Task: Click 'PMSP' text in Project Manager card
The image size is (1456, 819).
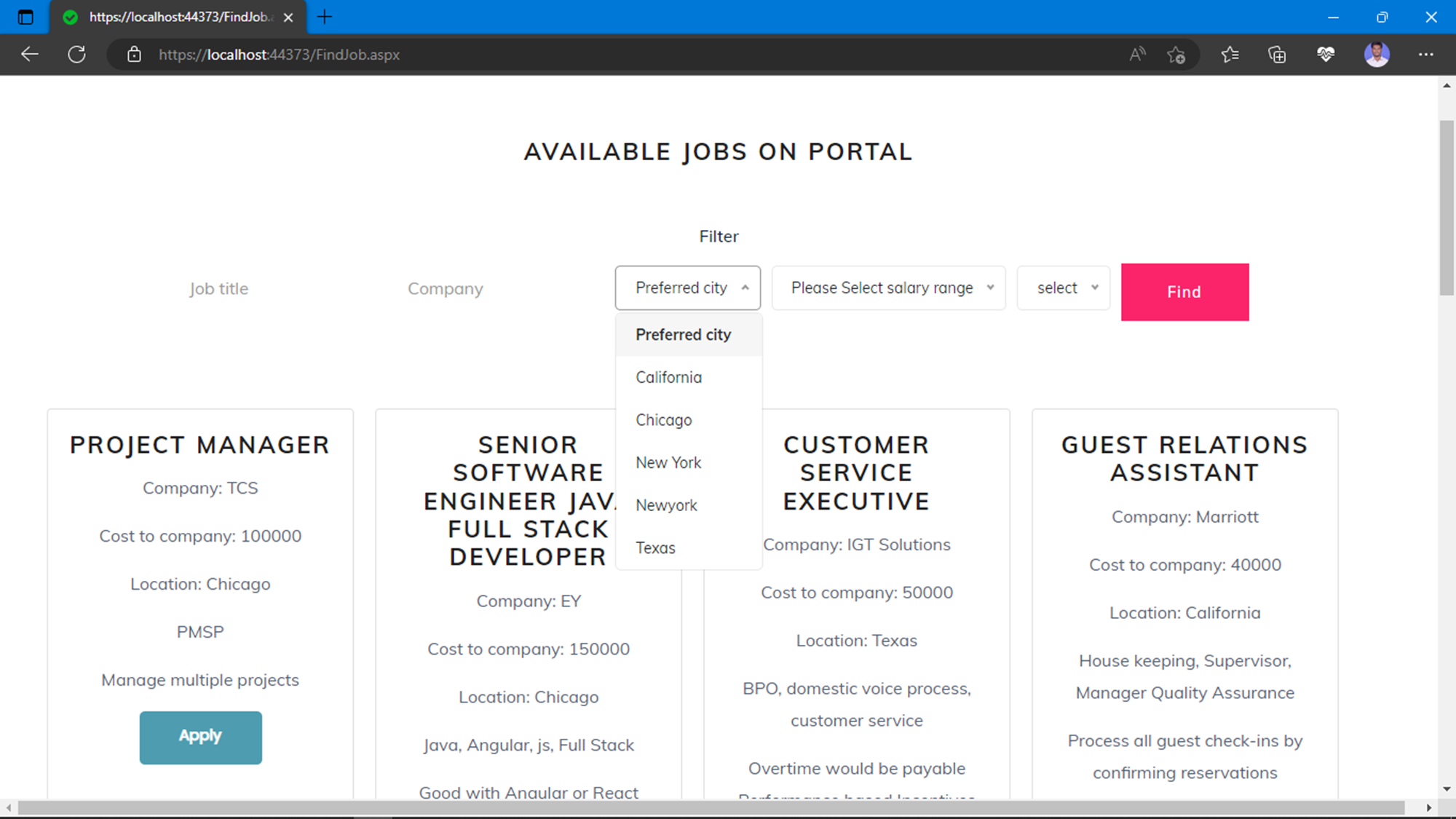Action: (200, 633)
